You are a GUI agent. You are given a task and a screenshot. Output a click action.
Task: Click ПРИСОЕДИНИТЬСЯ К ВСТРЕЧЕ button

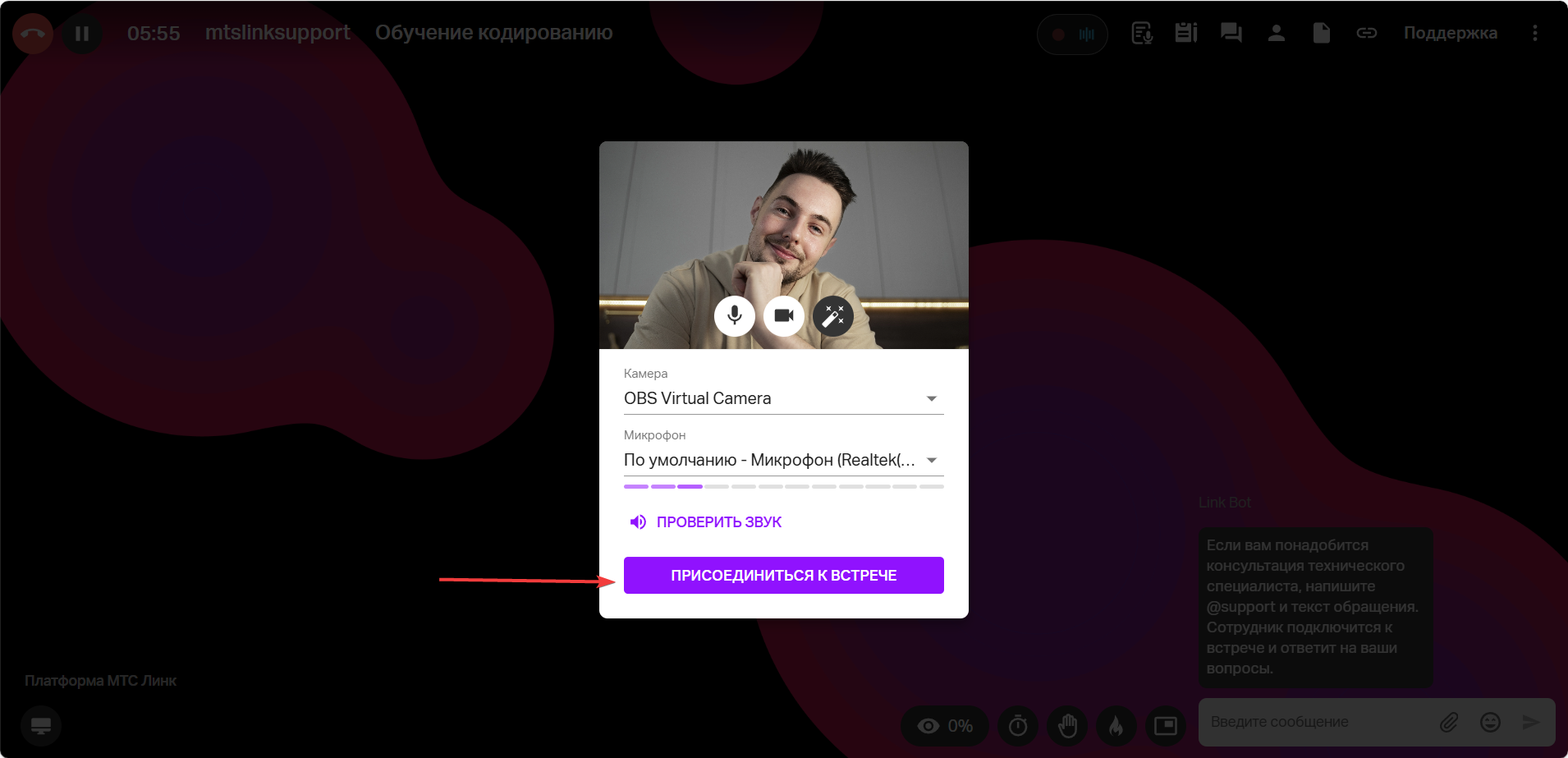pyautogui.click(x=783, y=575)
